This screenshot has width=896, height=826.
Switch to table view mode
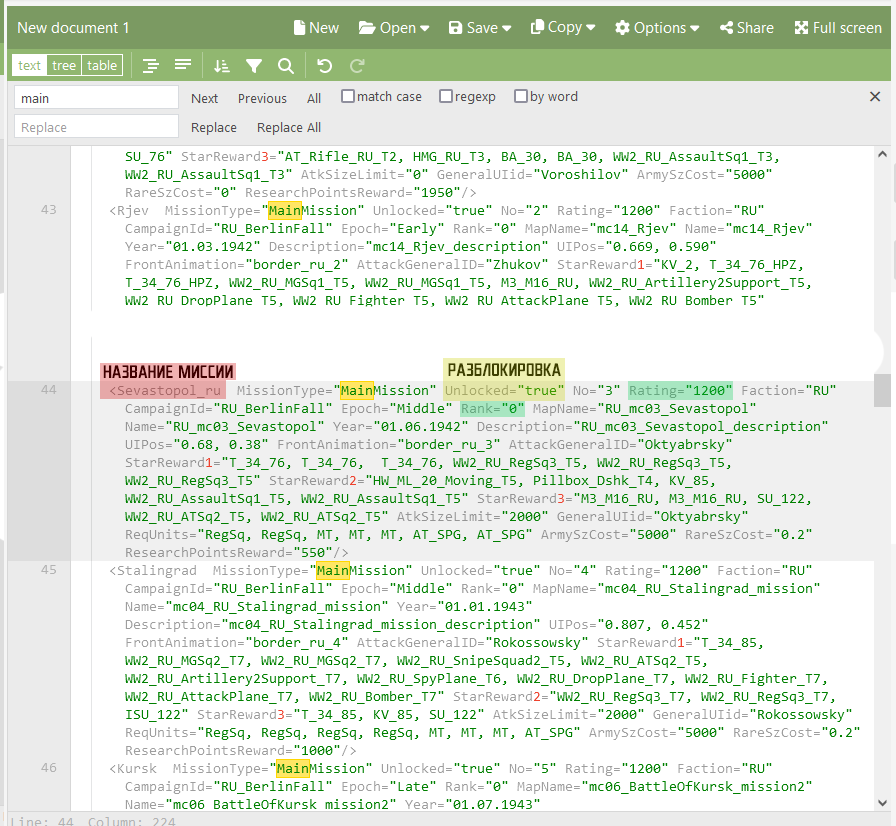pos(102,66)
